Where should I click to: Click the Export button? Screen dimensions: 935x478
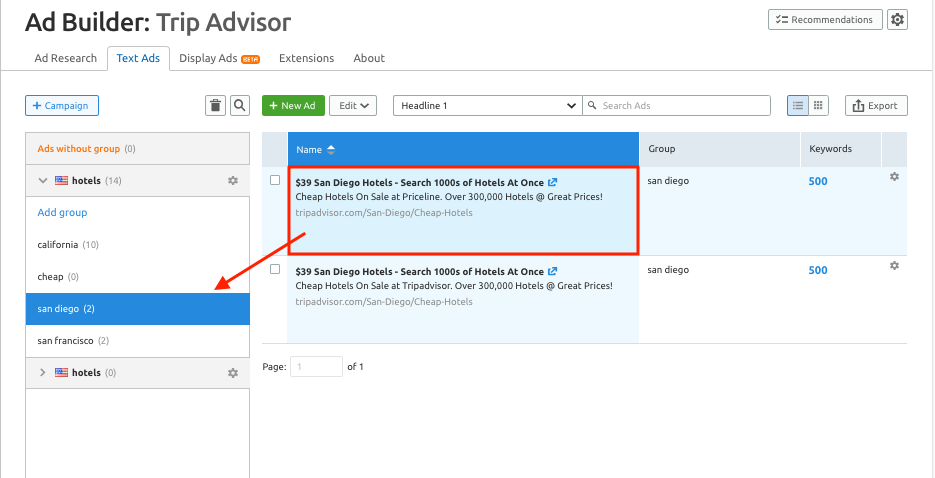tap(876, 105)
